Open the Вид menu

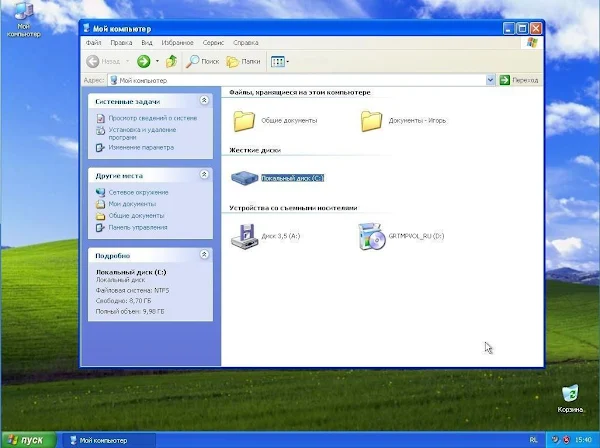point(147,42)
